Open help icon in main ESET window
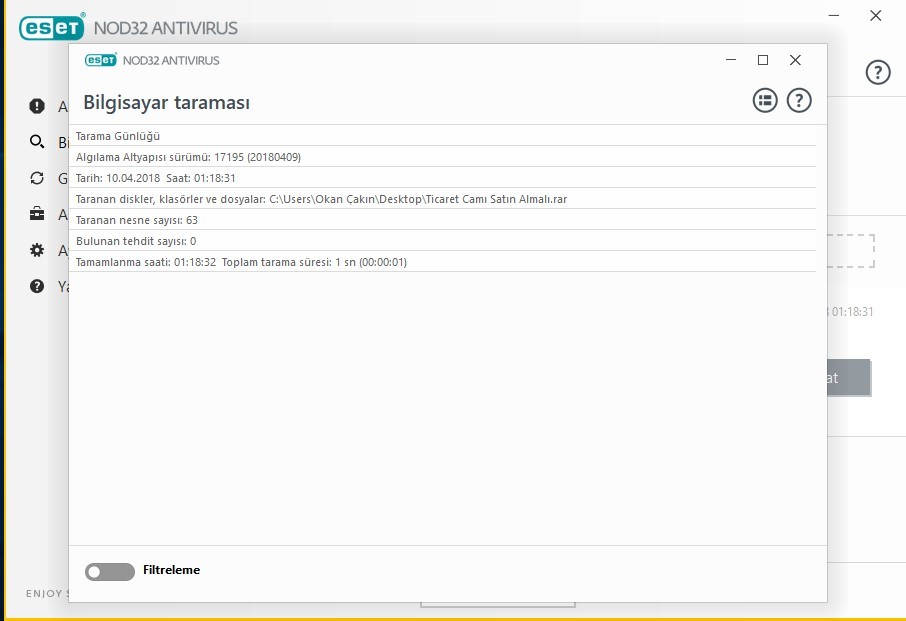This screenshot has height=621, width=906. tap(878, 72)
